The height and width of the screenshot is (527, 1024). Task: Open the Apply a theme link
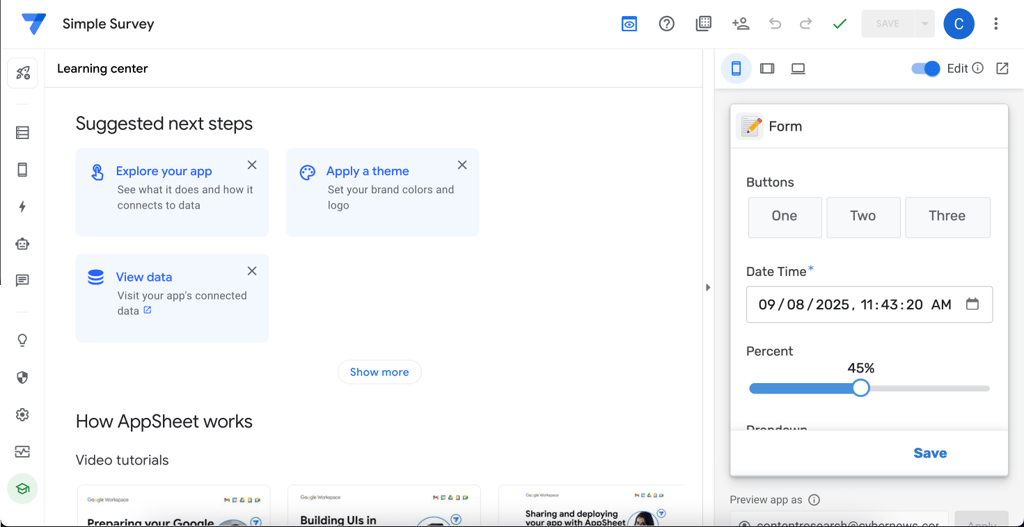click(x=368, y=171)
